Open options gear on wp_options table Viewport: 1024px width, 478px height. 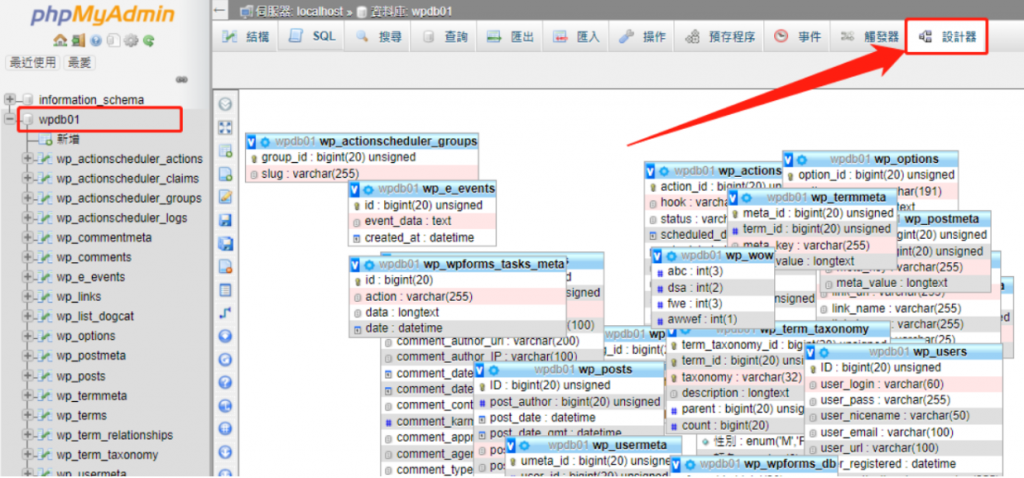coord(802,159)
